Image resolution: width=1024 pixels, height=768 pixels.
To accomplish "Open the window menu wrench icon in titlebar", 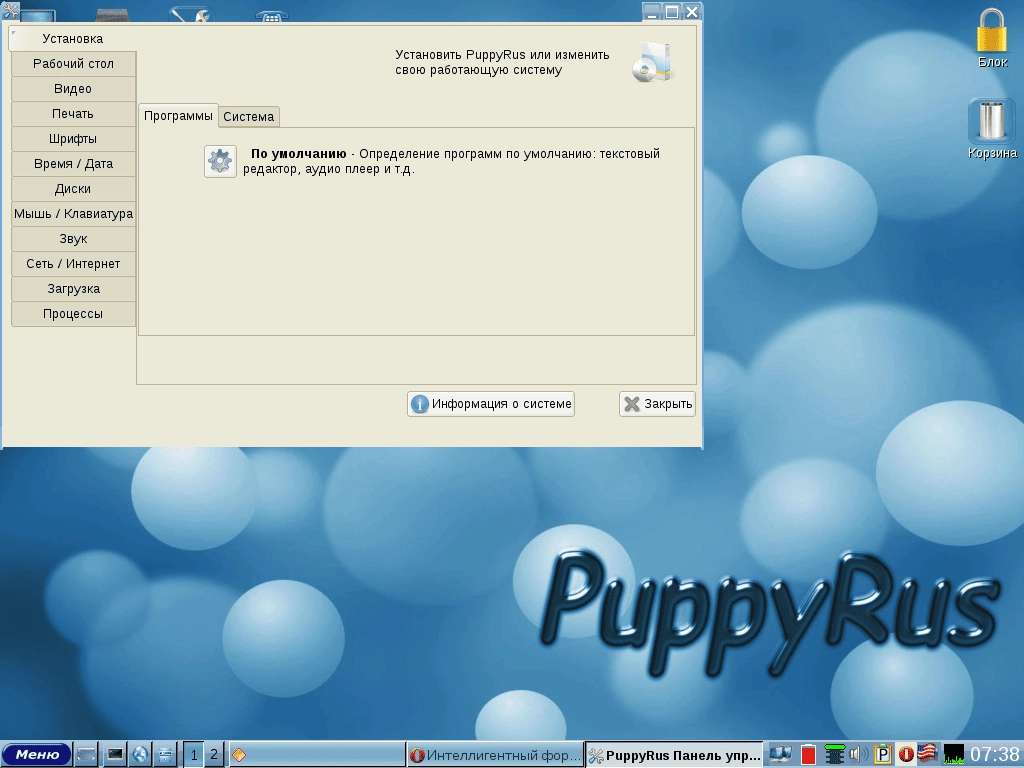I will (10, 10).
